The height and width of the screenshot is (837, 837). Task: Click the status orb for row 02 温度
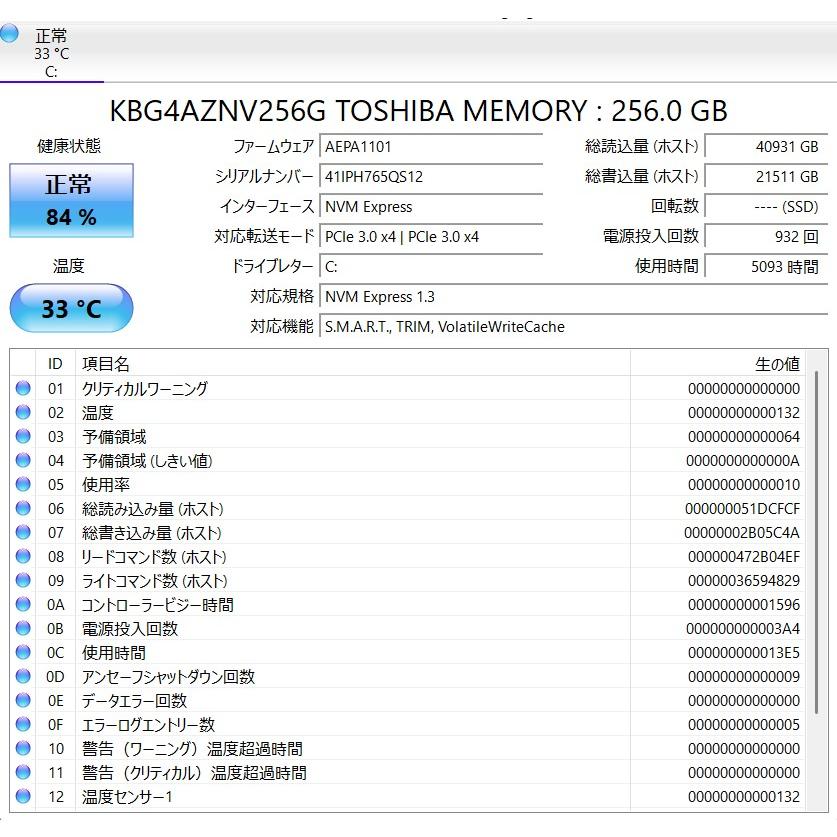pos(23,412)
